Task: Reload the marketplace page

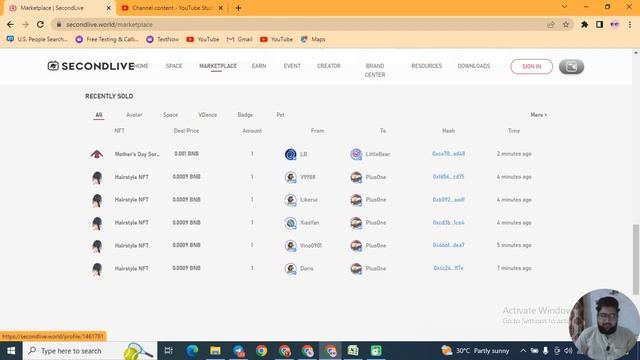Action: coord(40,24)
